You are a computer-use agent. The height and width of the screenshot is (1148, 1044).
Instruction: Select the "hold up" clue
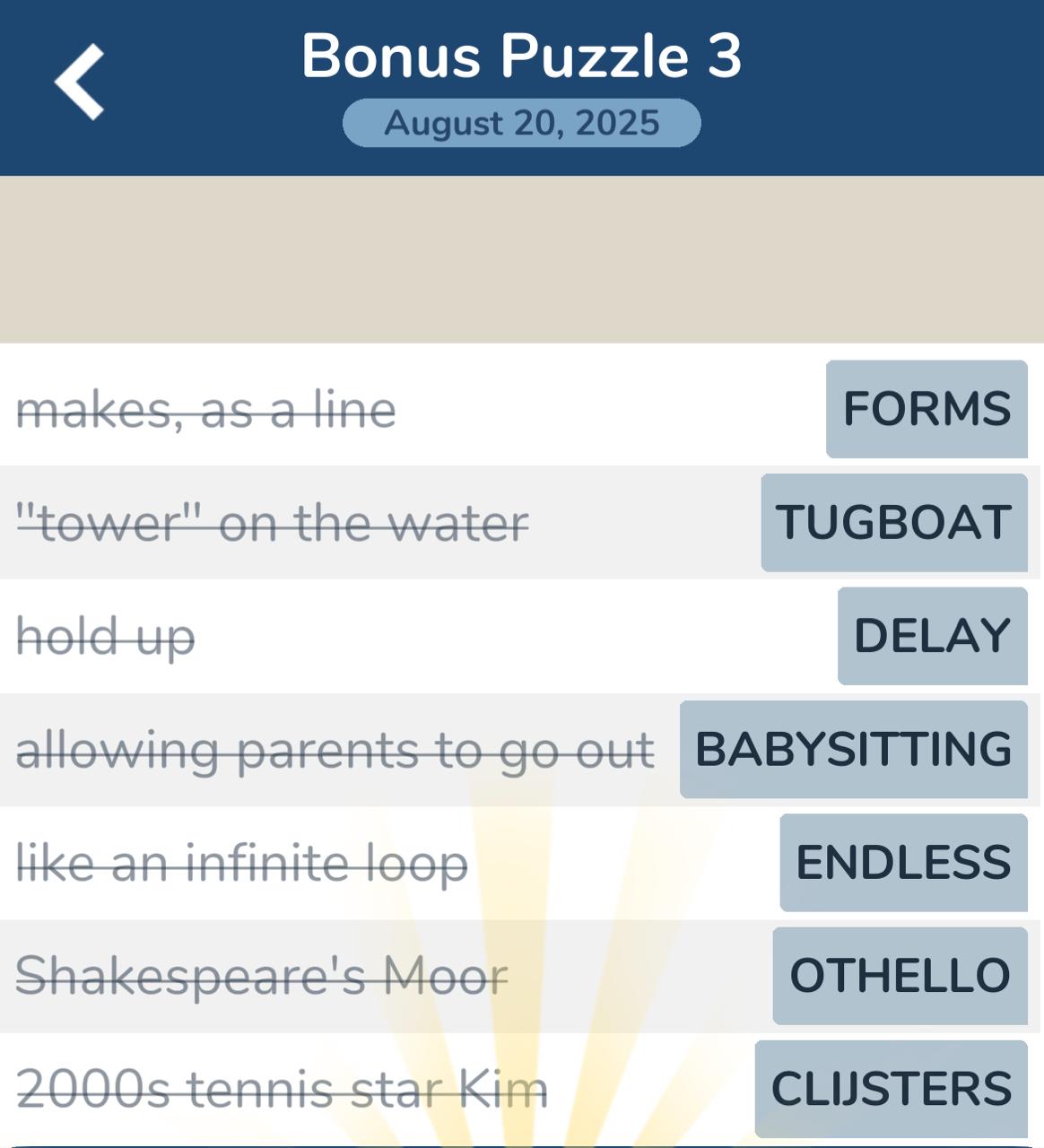[106, 638]
